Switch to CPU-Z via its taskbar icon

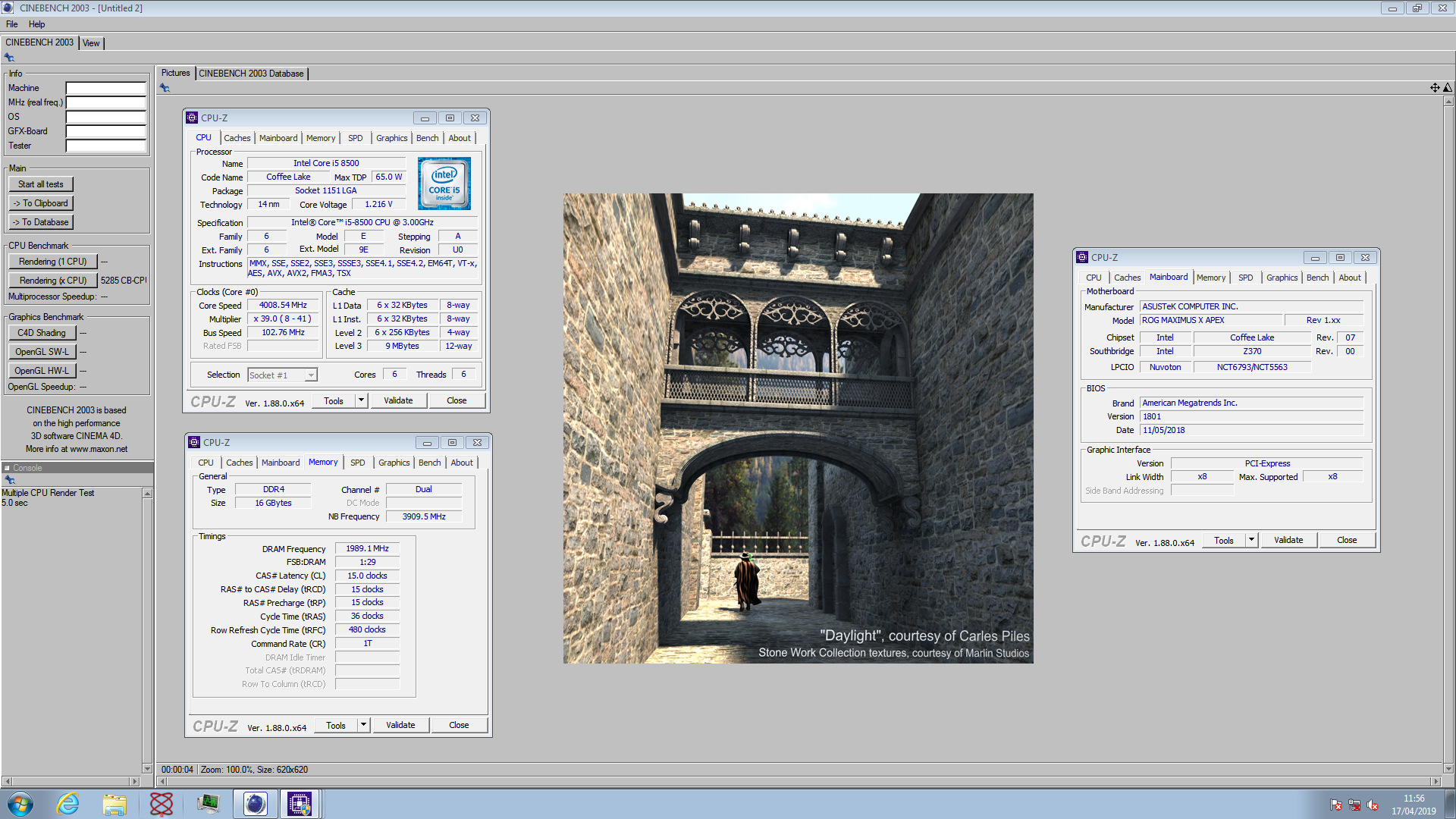tap(300, 804)
